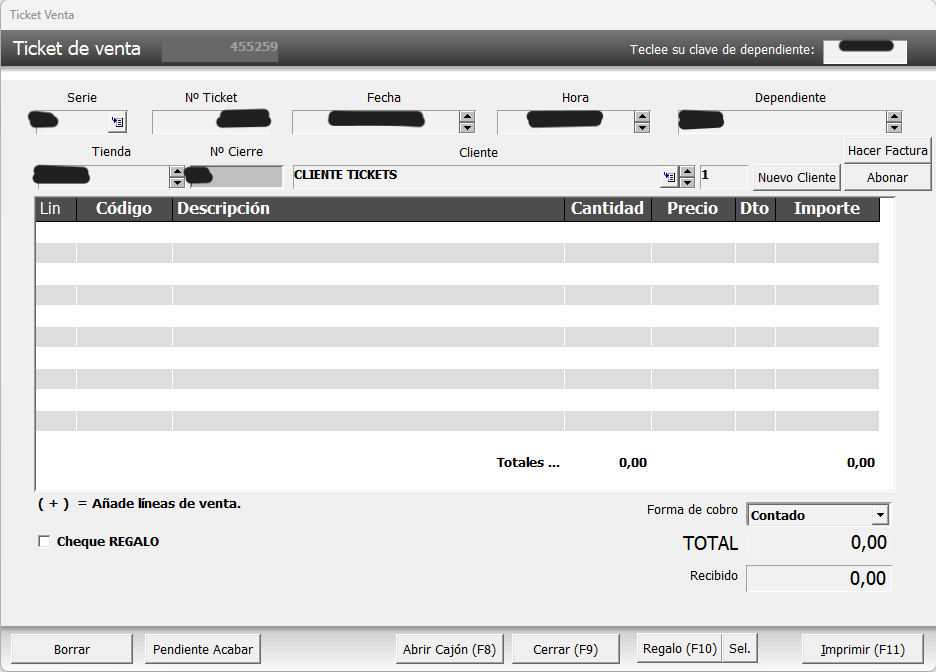This screenshot has height=672, width=936.
Task: Click the Sel. button
Action: coord(739,648)
